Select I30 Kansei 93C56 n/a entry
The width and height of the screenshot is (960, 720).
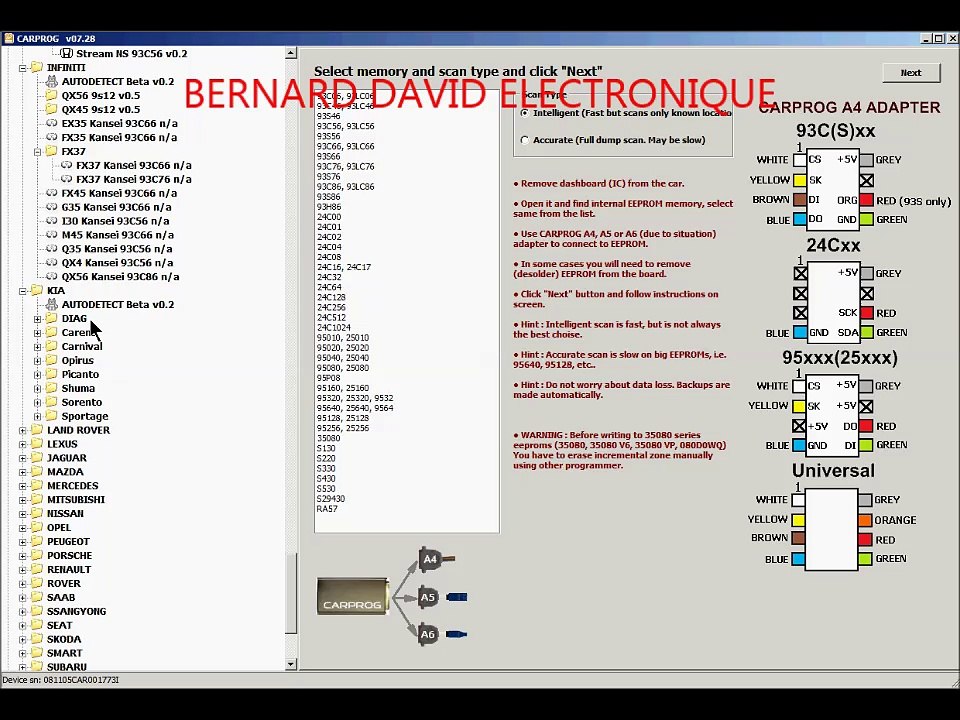point(116,221)
